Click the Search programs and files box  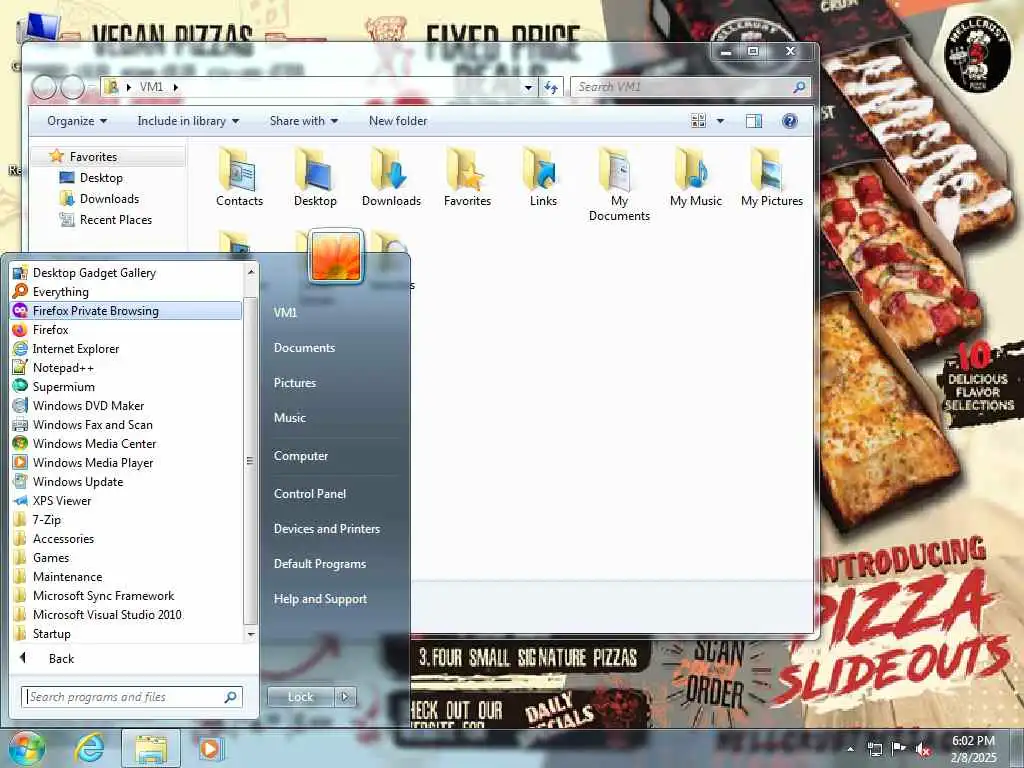pos(132,697)
